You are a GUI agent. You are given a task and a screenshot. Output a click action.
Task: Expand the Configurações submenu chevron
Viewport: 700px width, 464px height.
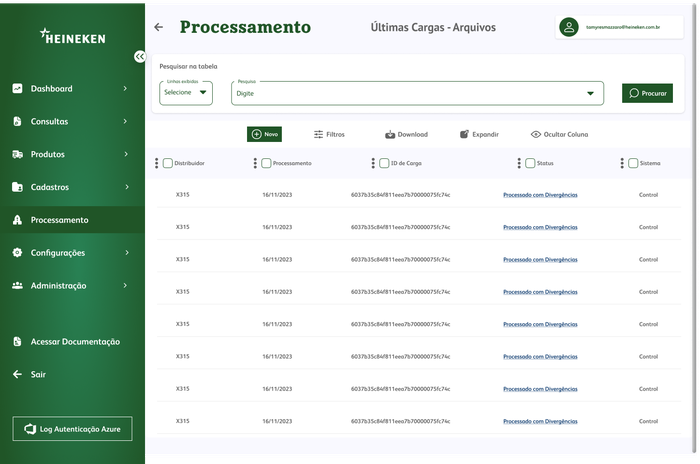pyautogui.click(x=127, y=253)
